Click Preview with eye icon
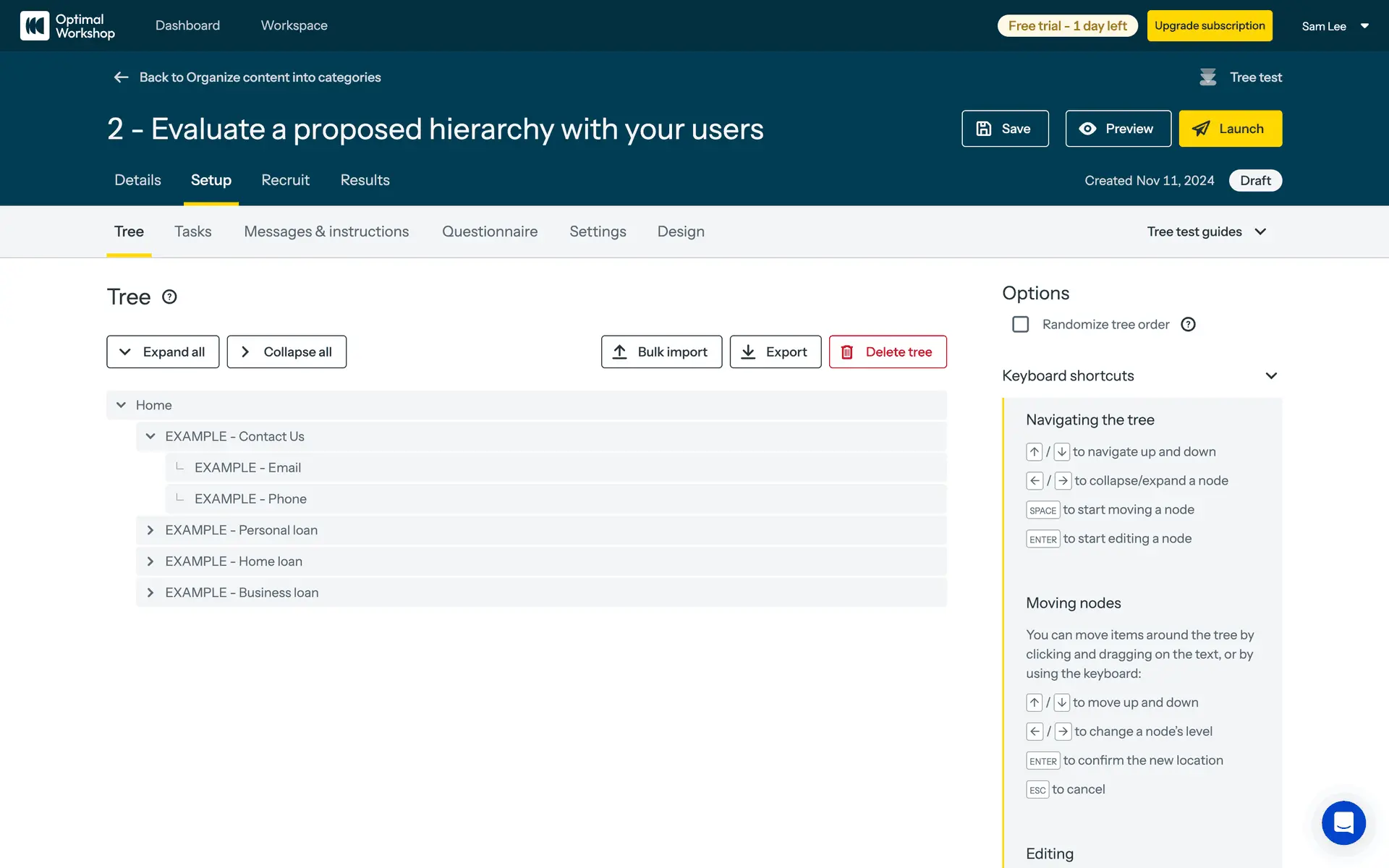The image size is (1389, 868). tap(1118, 129)
